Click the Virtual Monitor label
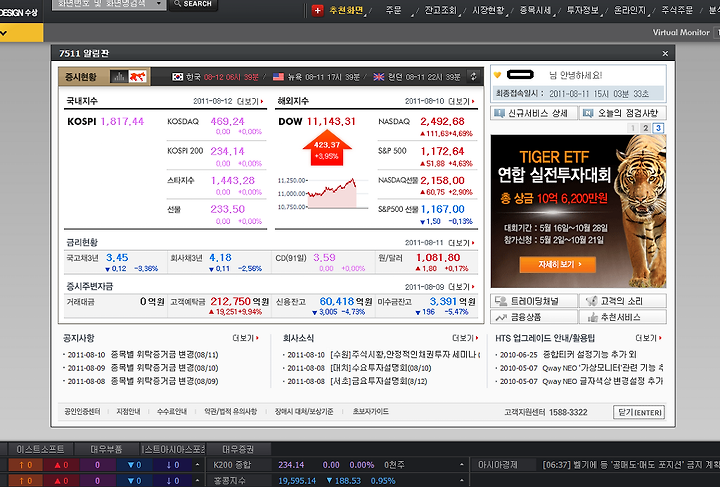The width and height of the screenshot is (720, 487). tap(681, 32)
